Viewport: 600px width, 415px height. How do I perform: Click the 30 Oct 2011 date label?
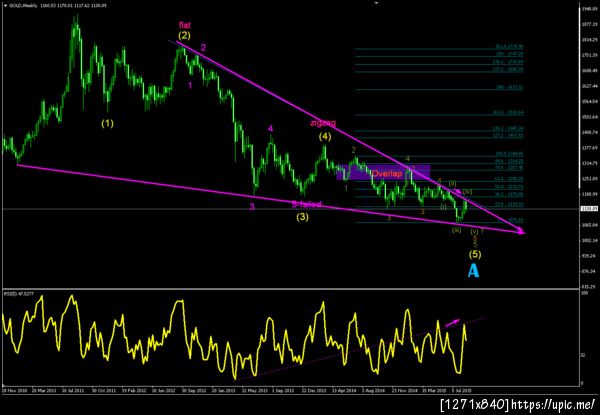[104, 391]
